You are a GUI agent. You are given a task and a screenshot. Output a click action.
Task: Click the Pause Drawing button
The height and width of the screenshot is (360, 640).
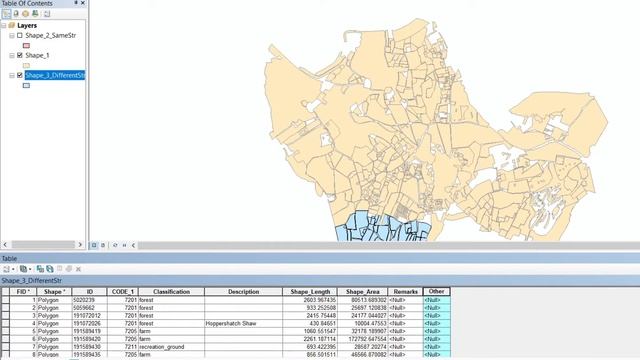tap(124, 245)
